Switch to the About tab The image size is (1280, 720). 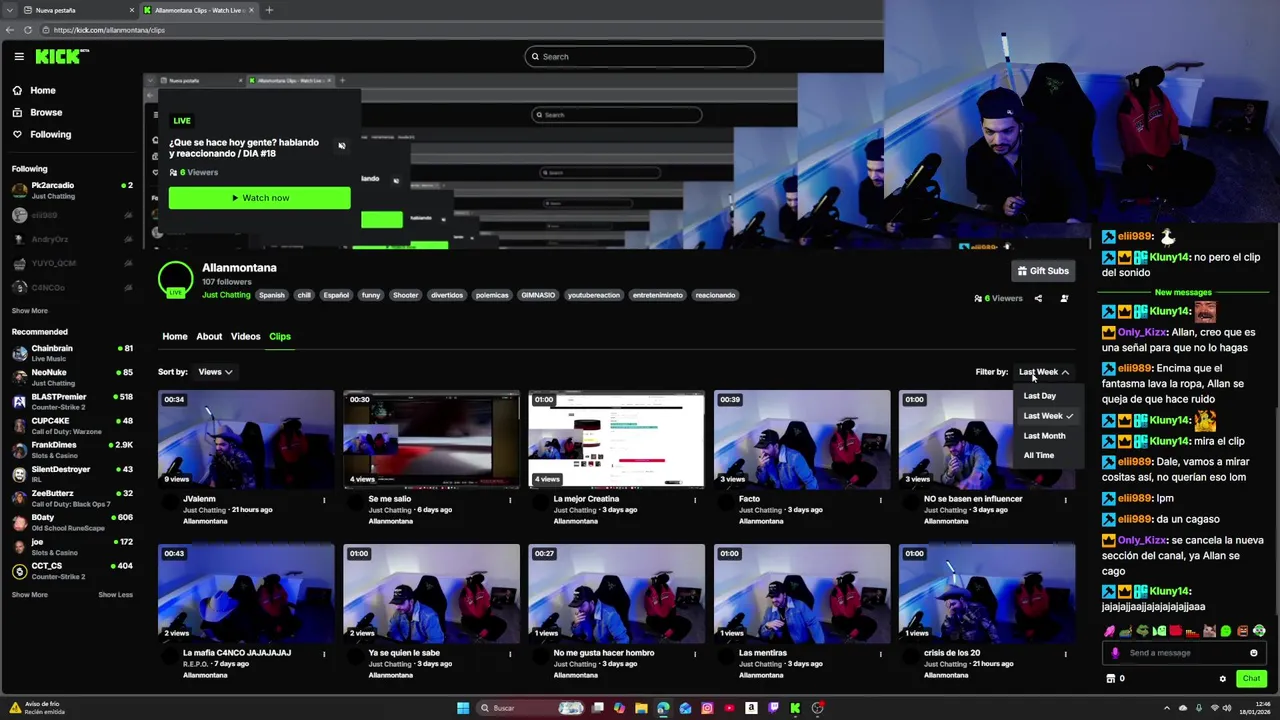tap(209, 337)
